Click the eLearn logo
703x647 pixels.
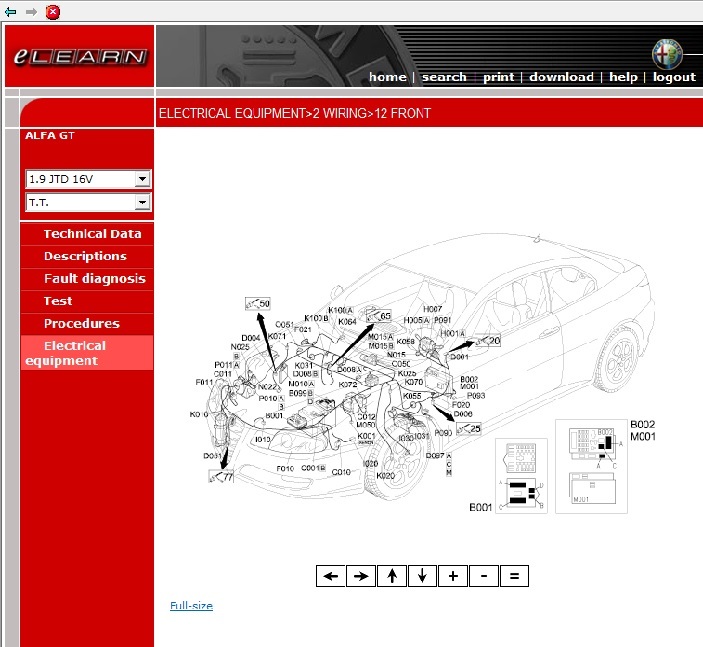tap(80, 56)
